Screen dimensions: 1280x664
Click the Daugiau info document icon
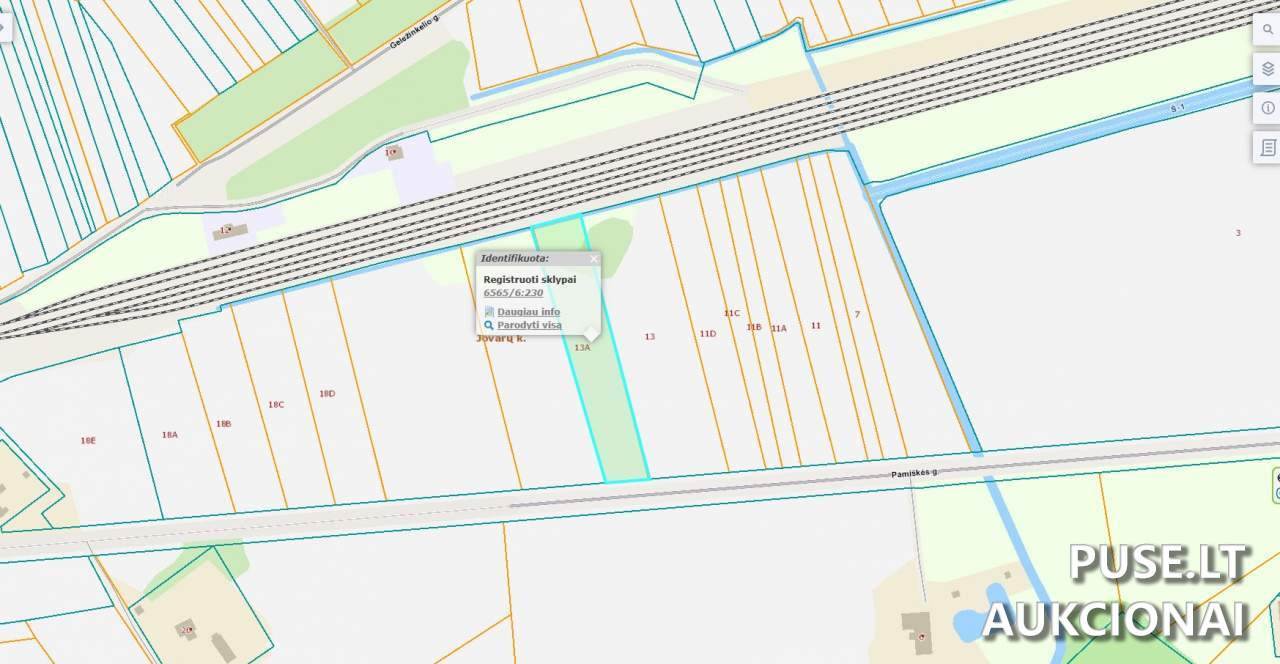(x=489, y=312)
